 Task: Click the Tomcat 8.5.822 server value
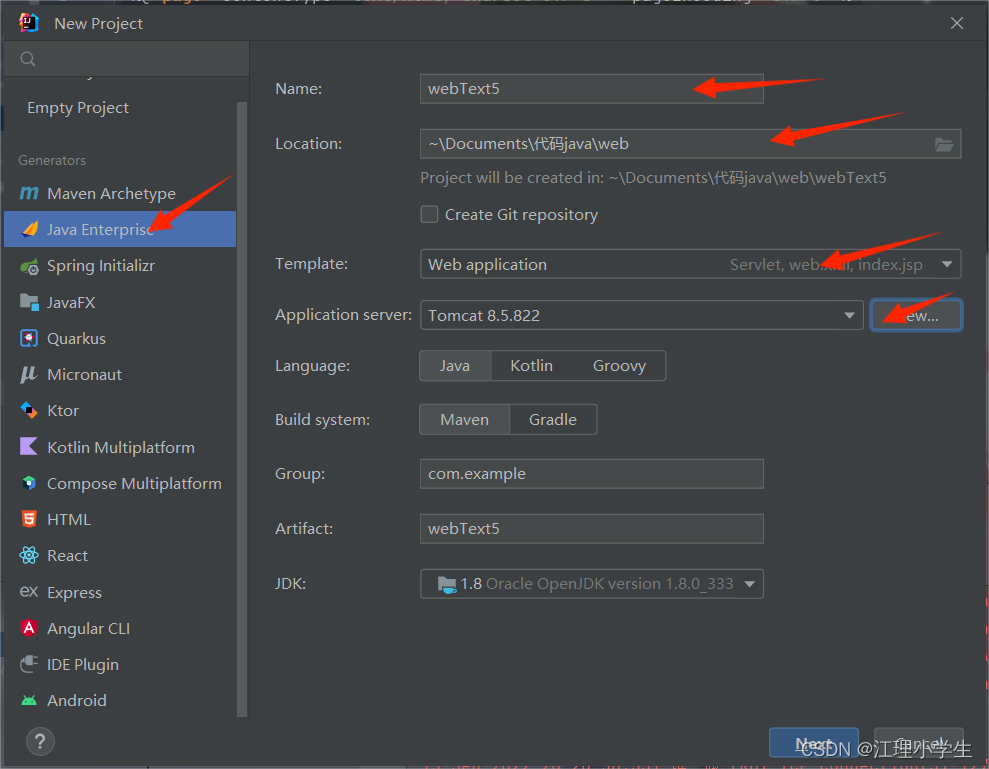point(484,315)
